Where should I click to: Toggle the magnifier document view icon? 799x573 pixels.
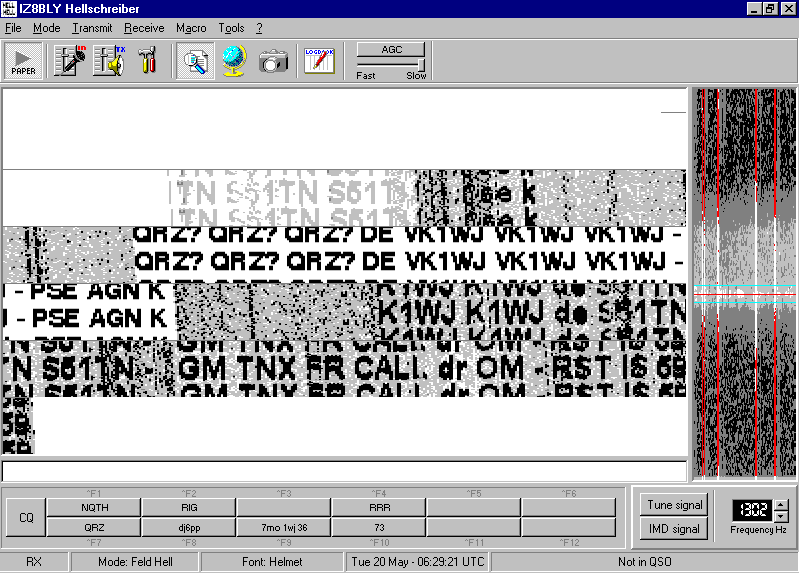(x=195, y=61)
